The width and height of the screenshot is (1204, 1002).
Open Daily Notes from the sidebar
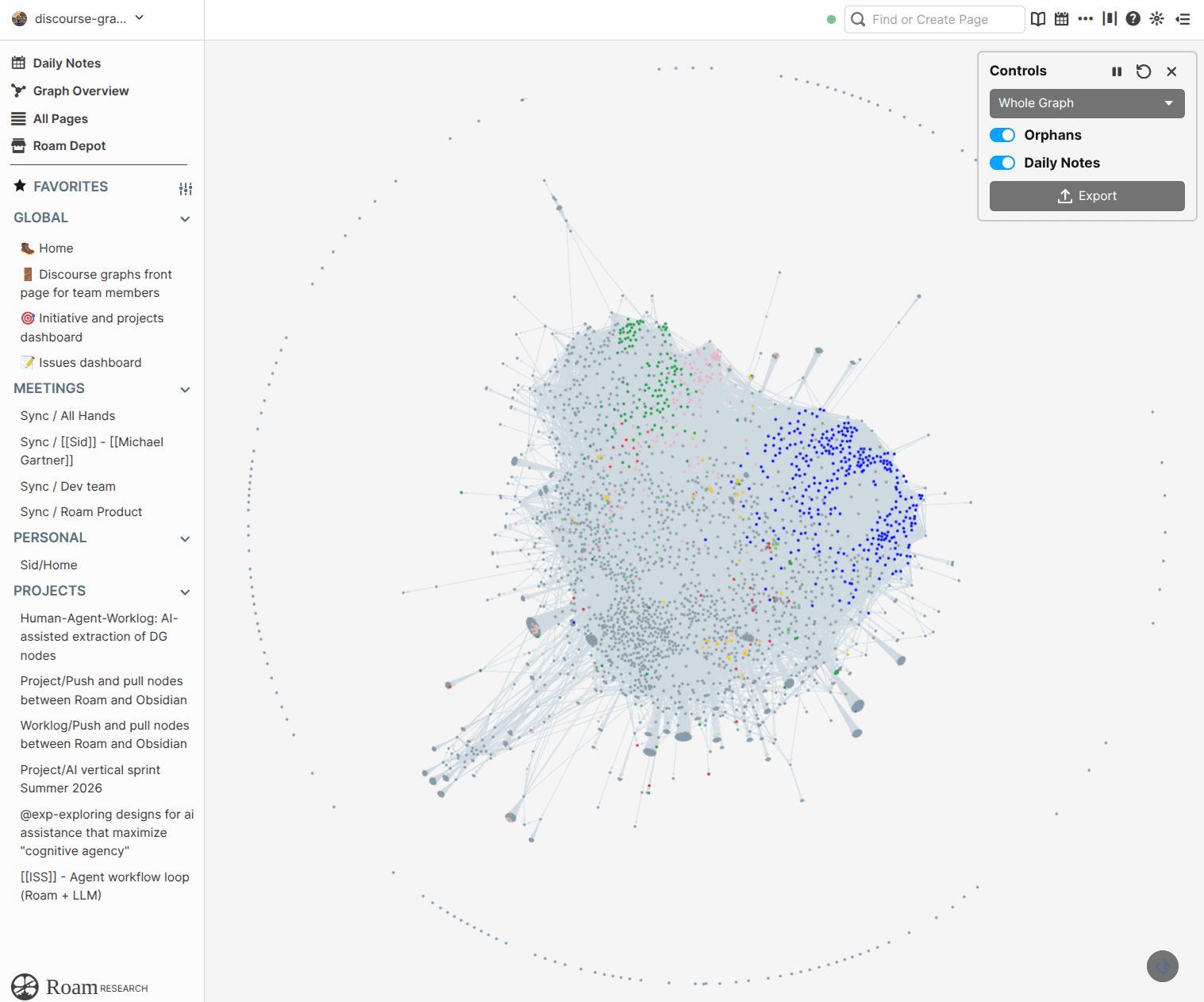[x=67, y=63]
